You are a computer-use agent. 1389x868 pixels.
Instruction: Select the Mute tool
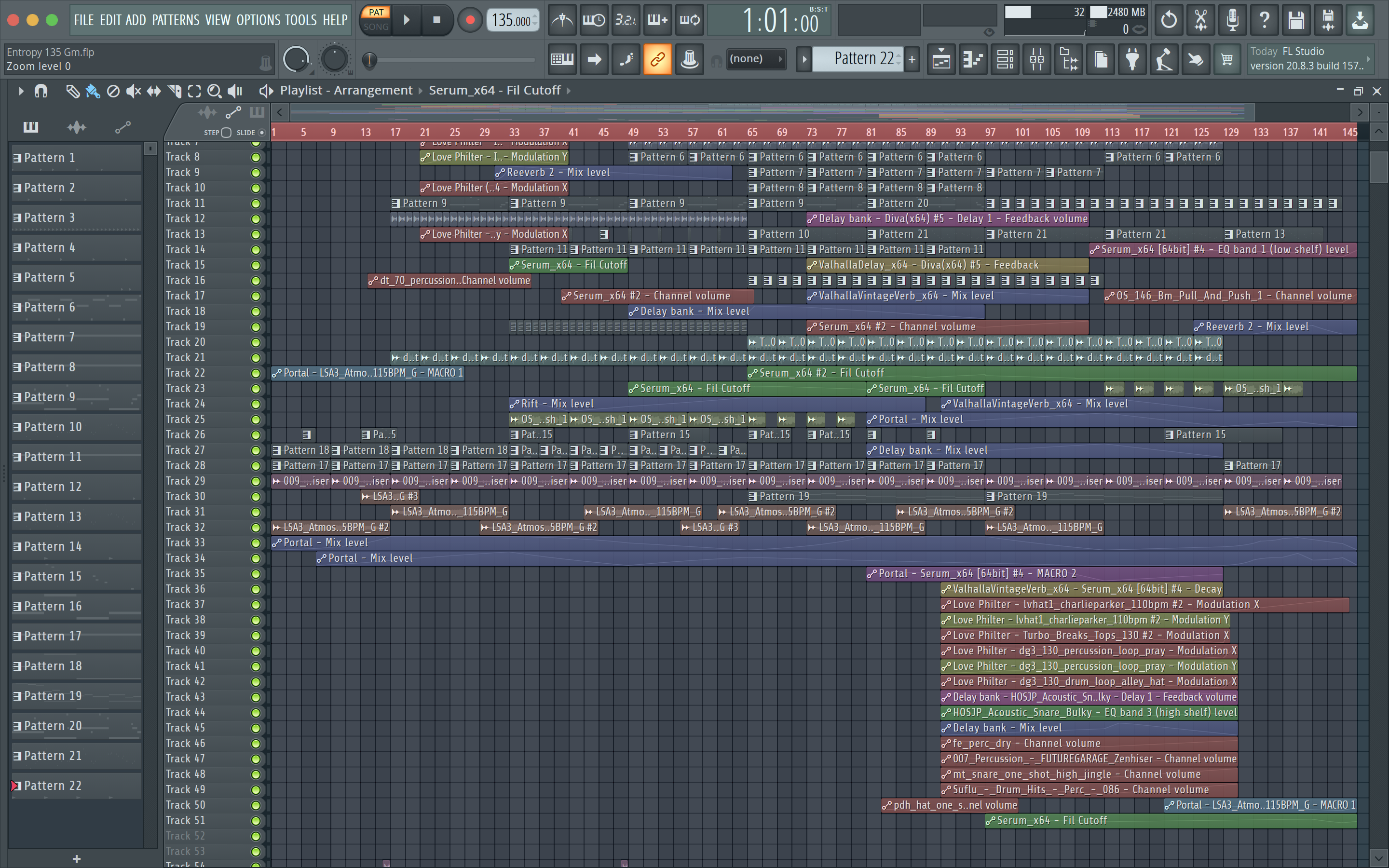133,91
